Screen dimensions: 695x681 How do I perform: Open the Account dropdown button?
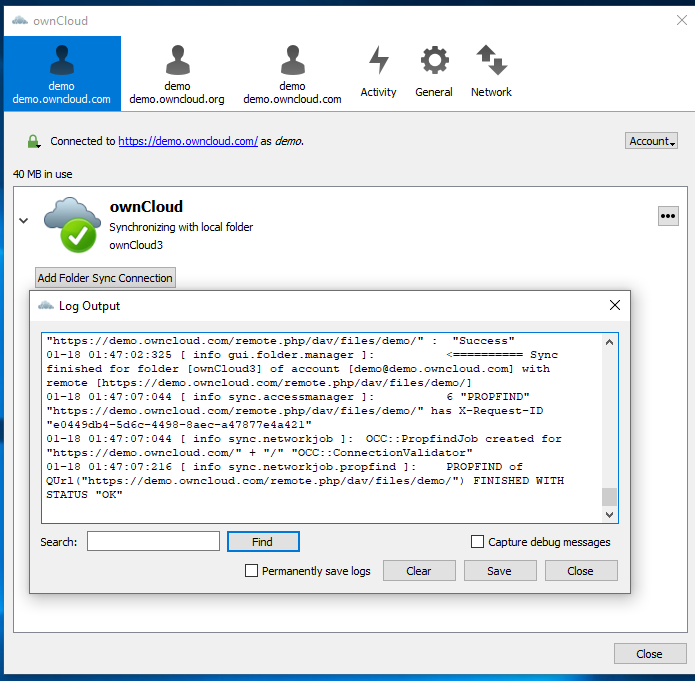[x=651, y=141]
